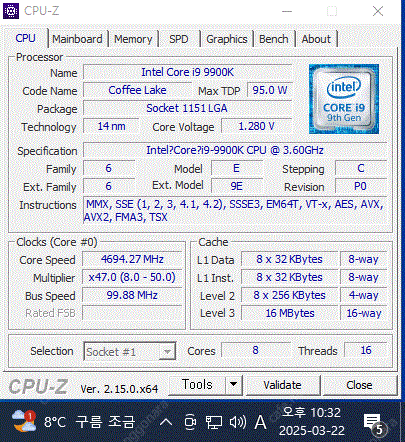
Task: Click the Validate button
Action: (282, 385)
